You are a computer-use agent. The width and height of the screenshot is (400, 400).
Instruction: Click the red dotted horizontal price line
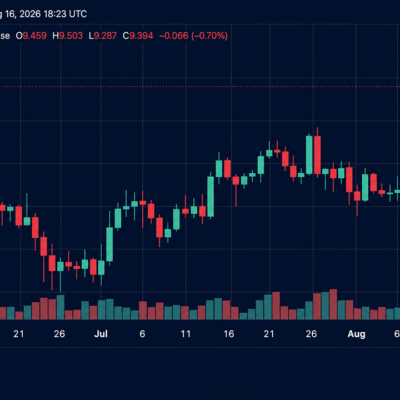(200, 86)
